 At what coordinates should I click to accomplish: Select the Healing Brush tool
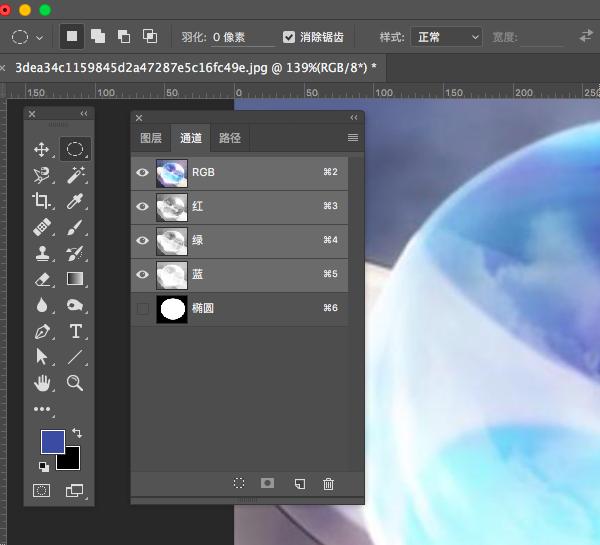point(42,227)
